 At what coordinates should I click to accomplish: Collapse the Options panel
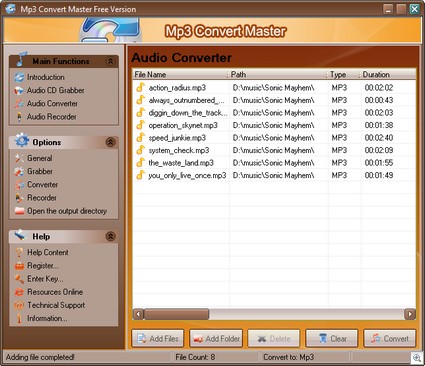pyautogui.click(x=110, y=142)
